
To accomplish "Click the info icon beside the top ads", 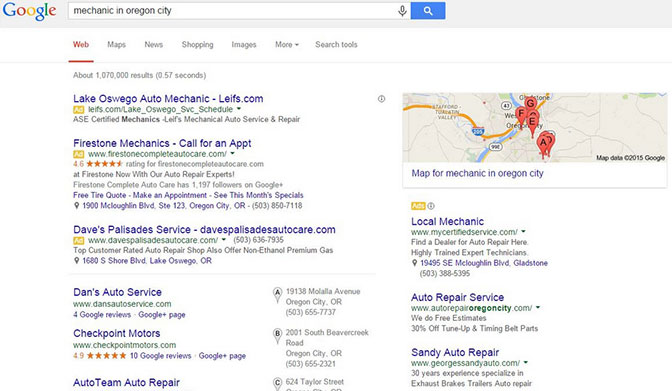I will click(381, 99).
